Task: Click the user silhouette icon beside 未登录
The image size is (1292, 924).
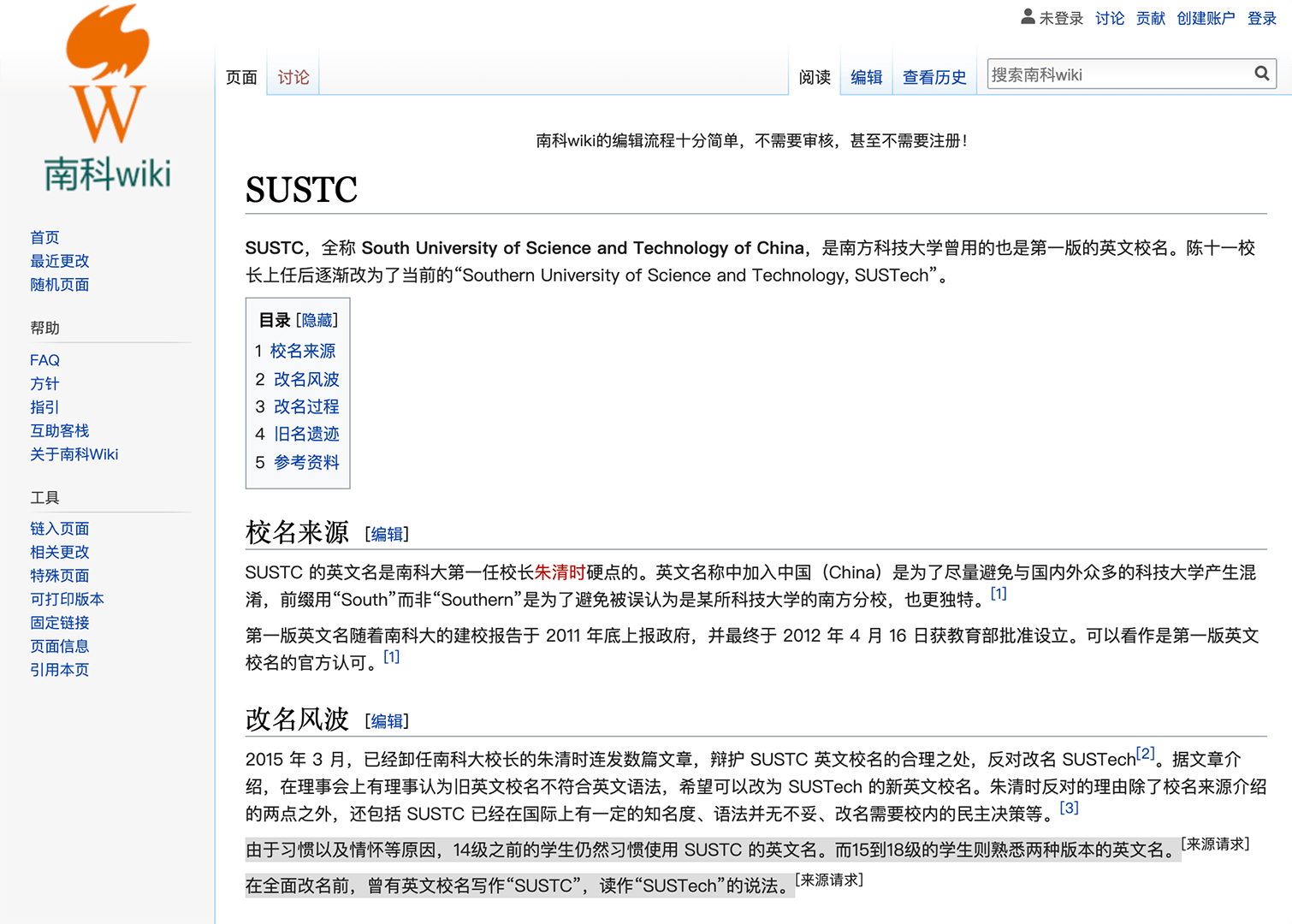Action: (1027, 16)
